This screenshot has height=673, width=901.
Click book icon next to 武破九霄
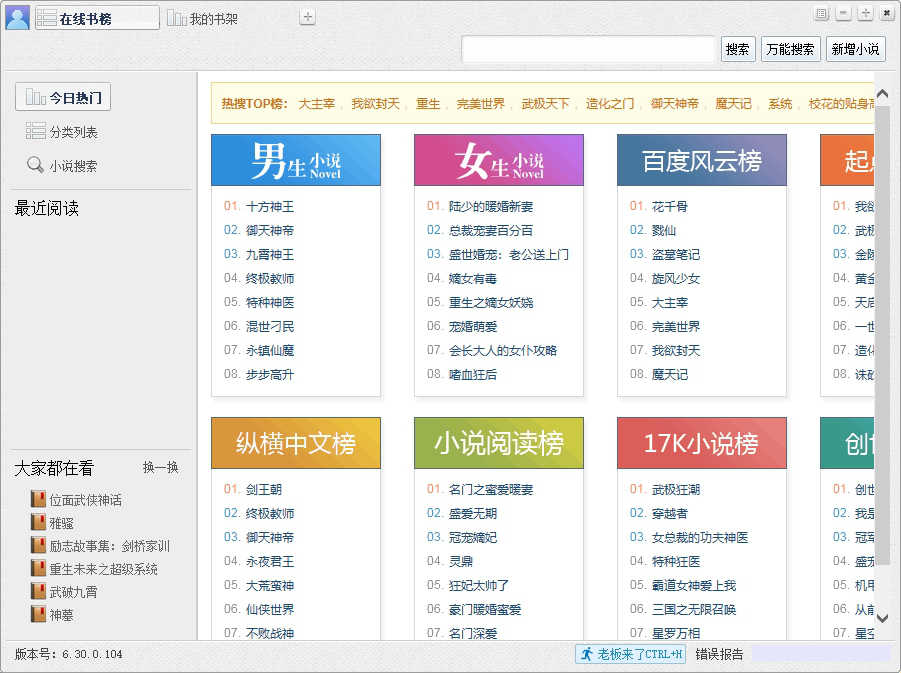point(38,592)
